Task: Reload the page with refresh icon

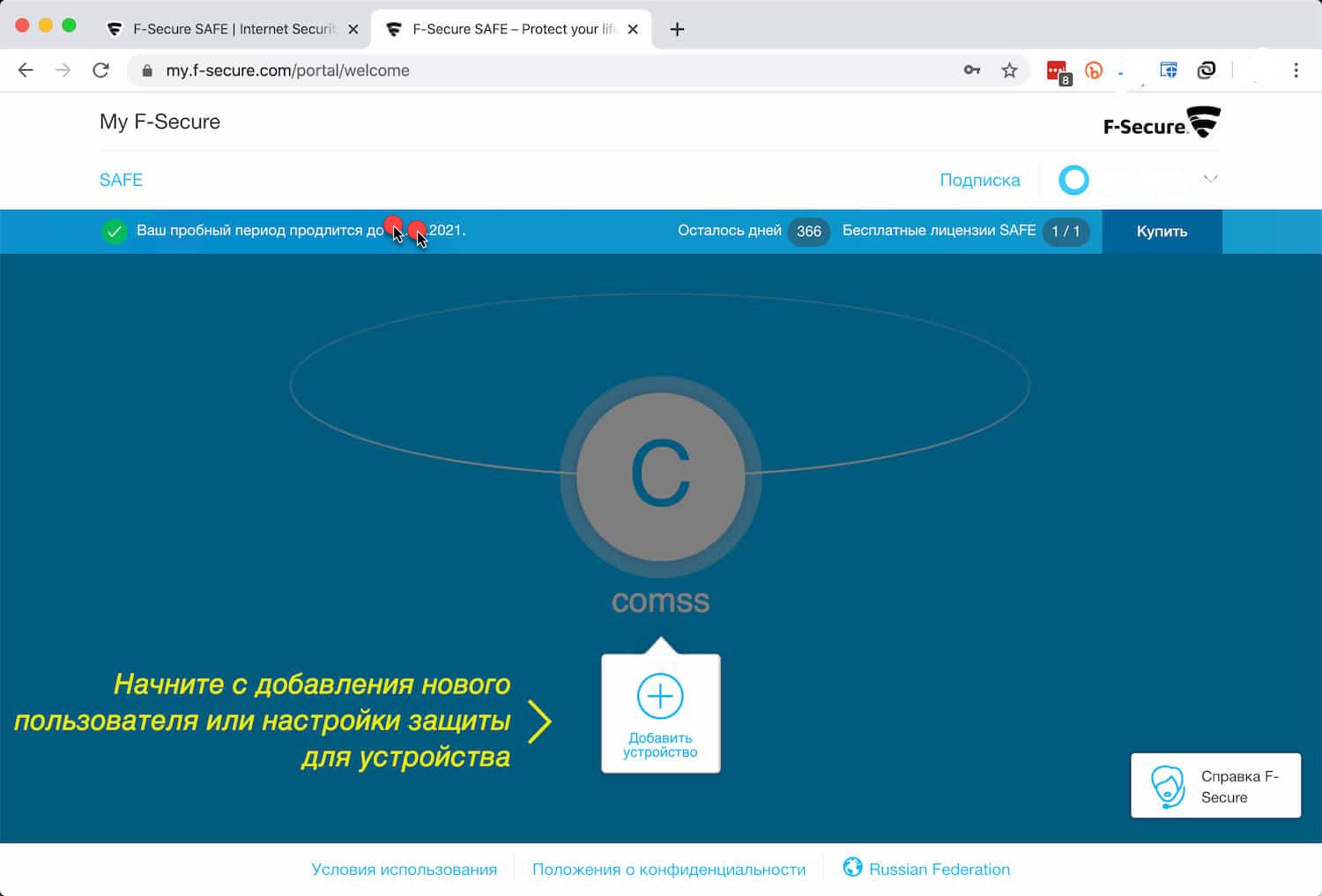Action: 101,70
